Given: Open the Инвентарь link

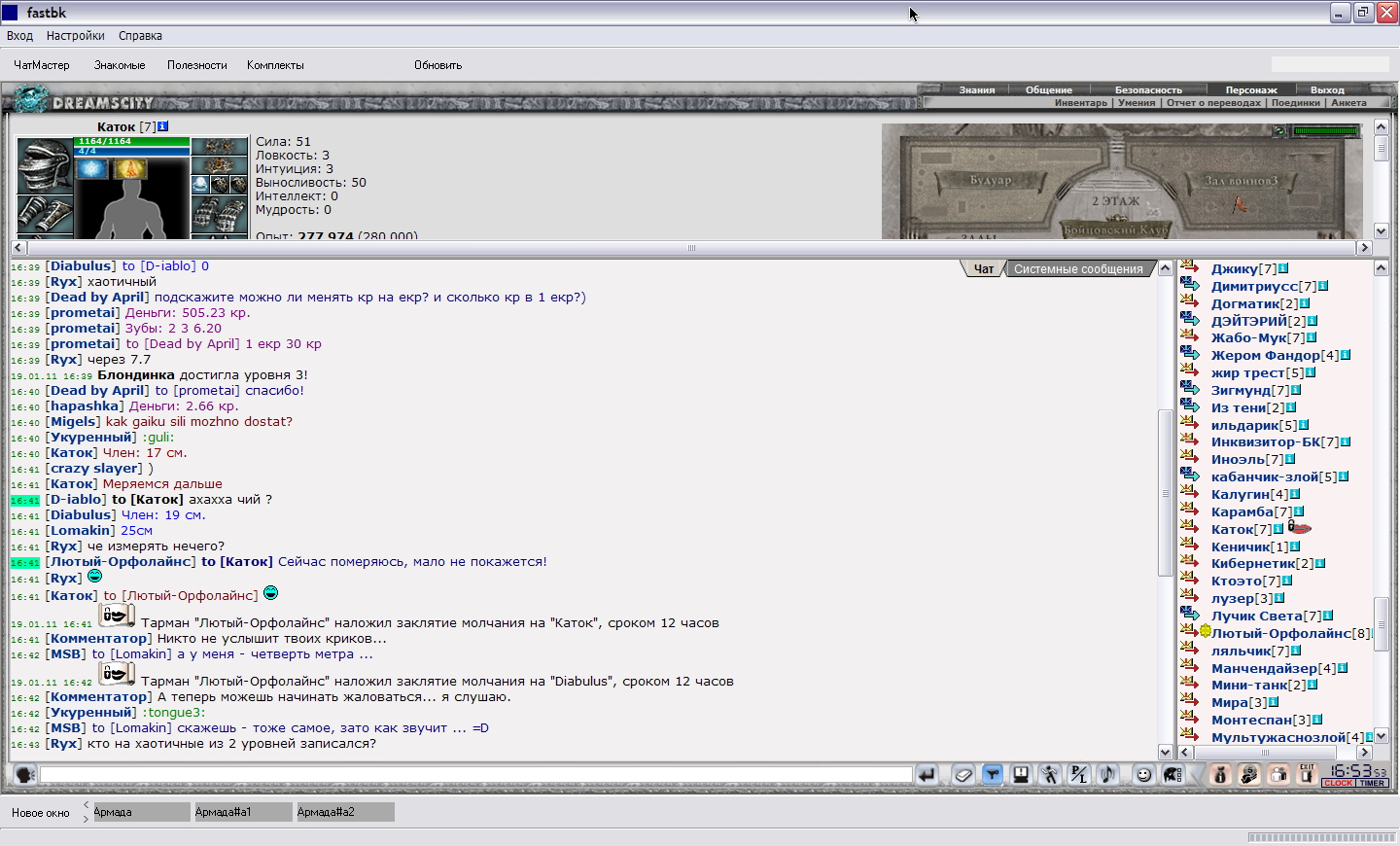Looking at the screenshot, I should pyautogui.click(x=1081, y=102).
